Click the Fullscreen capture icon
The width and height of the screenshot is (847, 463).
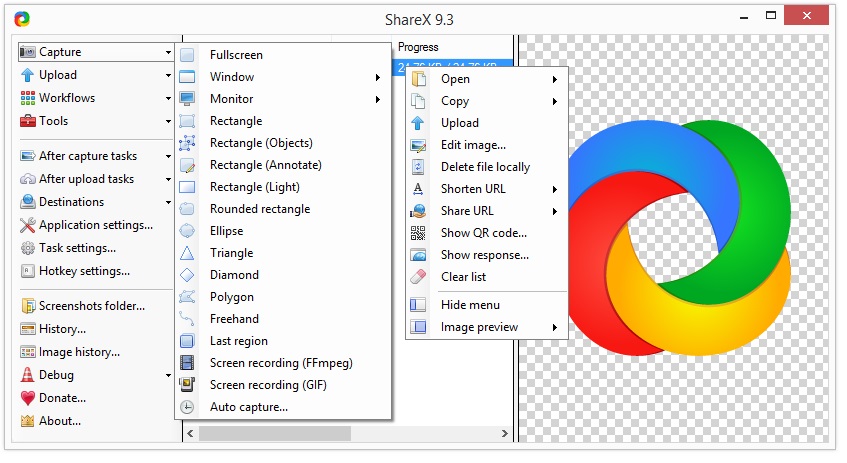coord(187,55)
